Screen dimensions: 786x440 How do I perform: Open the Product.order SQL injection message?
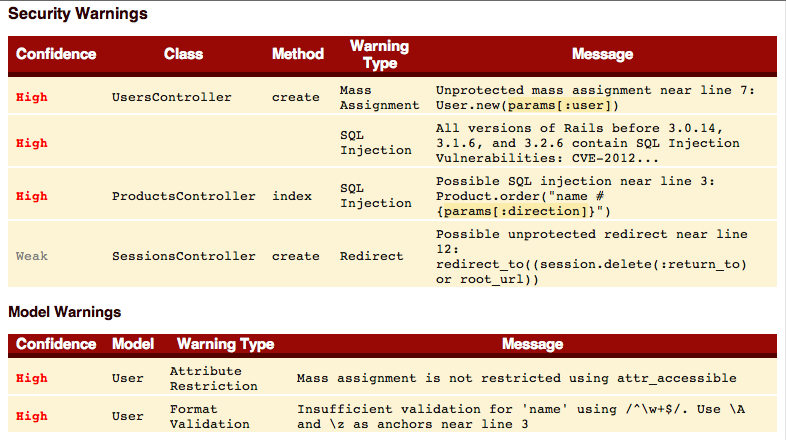[575, 196]
